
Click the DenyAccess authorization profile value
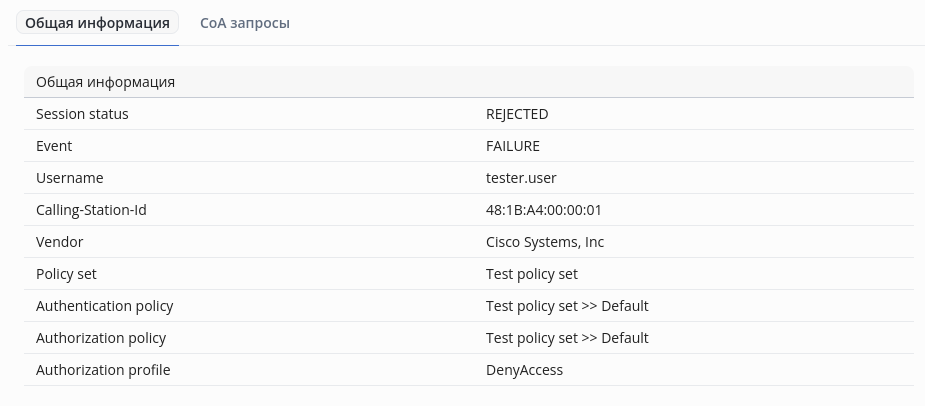524,370
